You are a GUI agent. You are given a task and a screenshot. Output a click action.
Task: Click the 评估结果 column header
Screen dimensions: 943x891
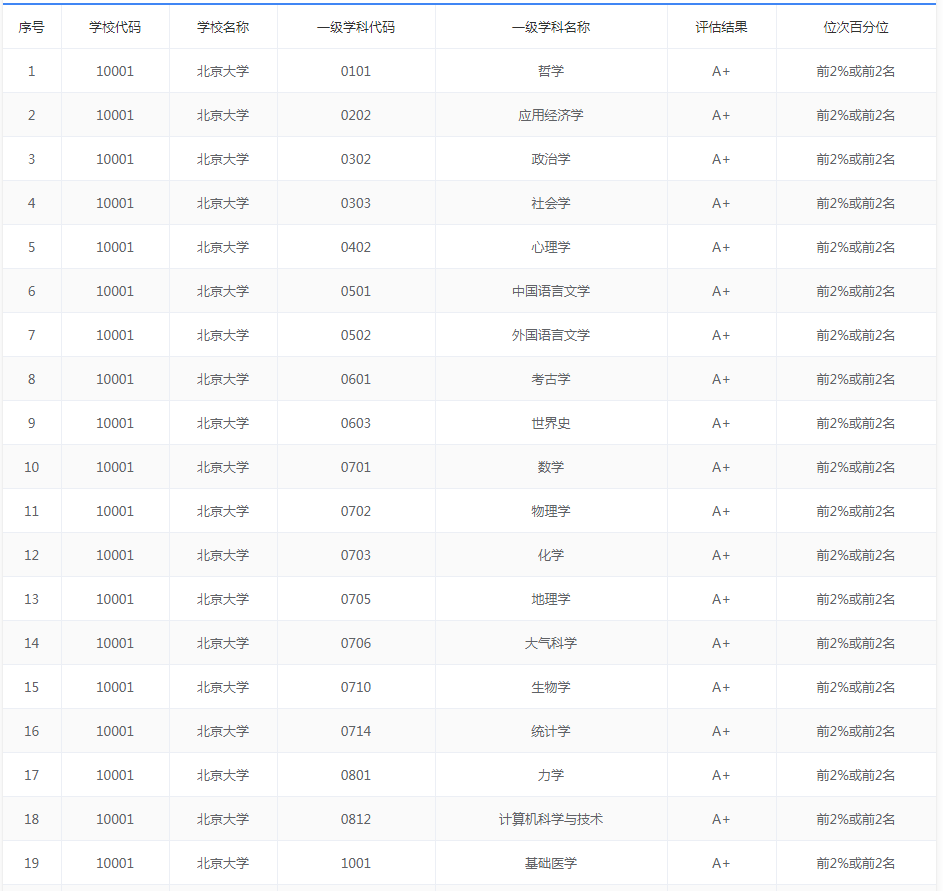click(x=722, y=27)
